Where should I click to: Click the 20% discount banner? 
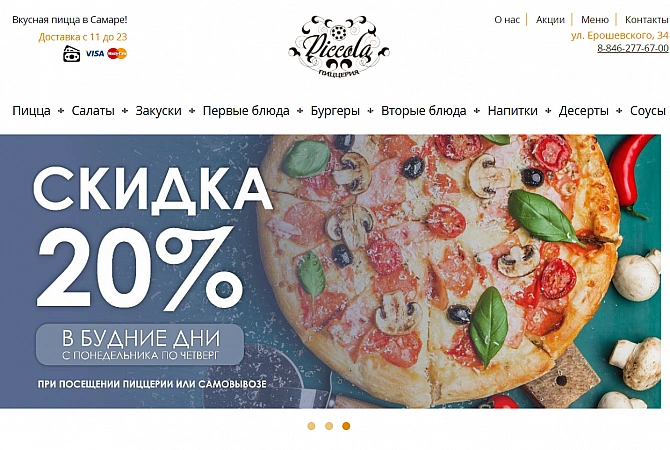(x=330, y=271)
